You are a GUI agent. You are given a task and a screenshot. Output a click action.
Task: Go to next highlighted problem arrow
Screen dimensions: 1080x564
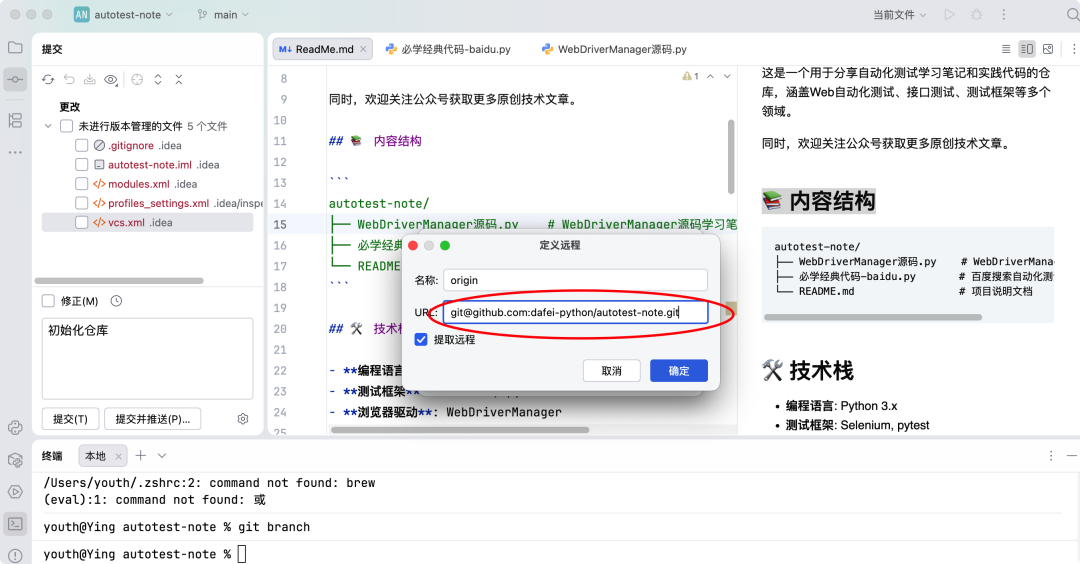coord(727,76)
